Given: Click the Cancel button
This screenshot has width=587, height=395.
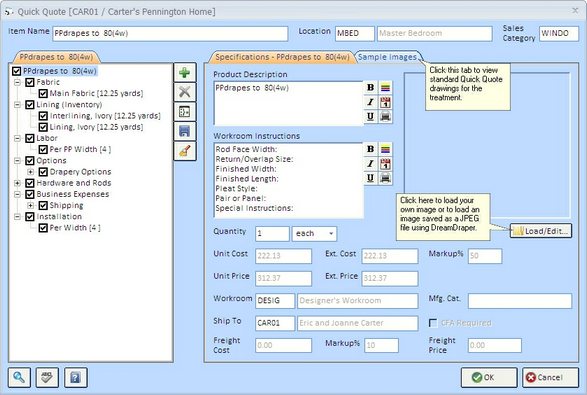Looking at the screenshot, I should 550,377.
